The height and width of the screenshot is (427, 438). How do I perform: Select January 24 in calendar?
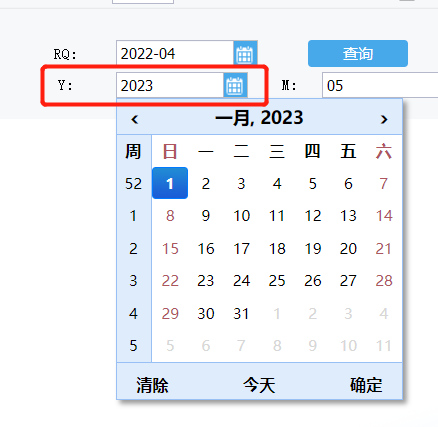(x=241, y=281)
